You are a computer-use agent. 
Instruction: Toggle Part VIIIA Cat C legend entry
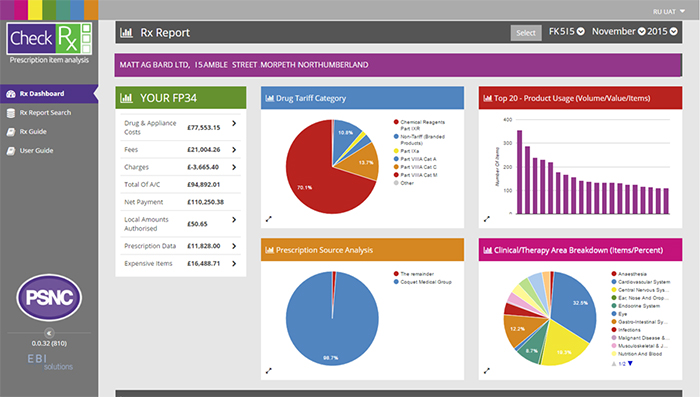tap(415, 167)
